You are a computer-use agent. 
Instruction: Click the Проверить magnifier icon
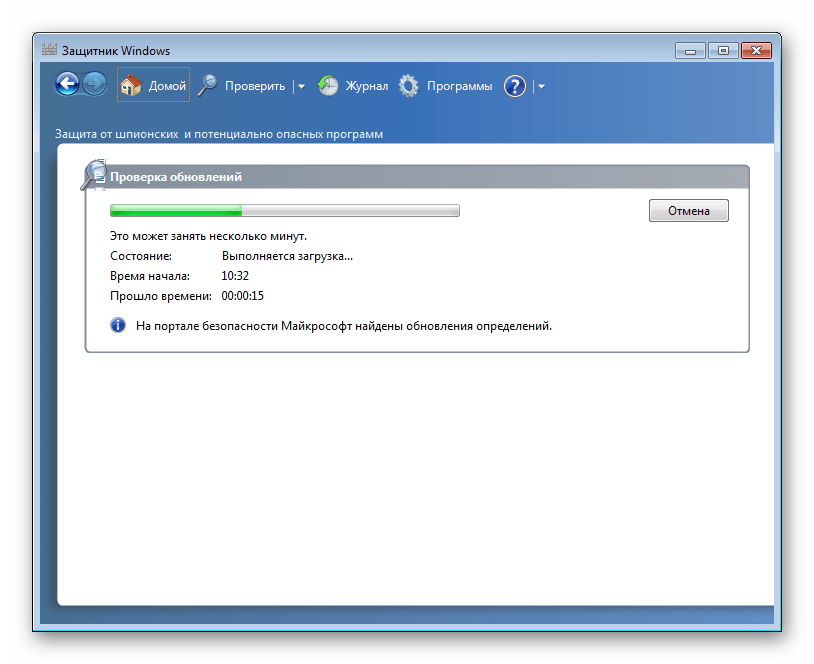[208, 85]
